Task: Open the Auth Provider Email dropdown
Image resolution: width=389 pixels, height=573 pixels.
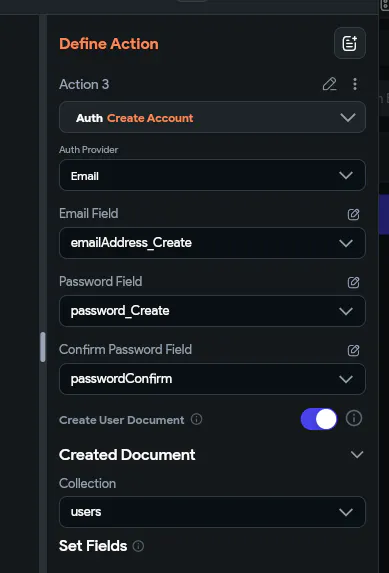Action: click(x=212, y=175)
